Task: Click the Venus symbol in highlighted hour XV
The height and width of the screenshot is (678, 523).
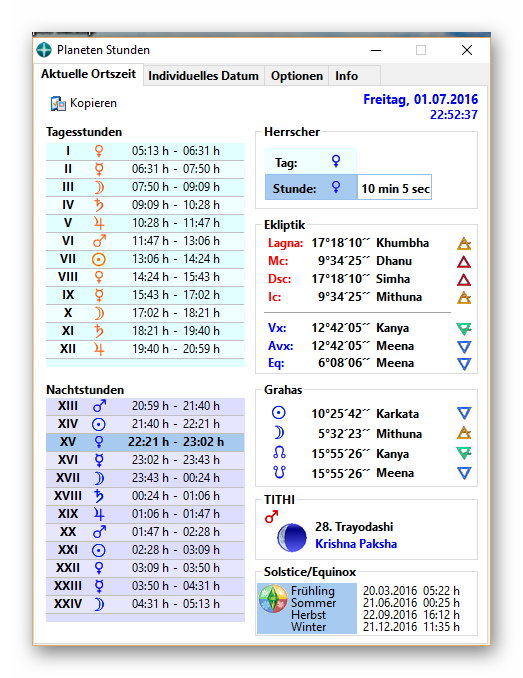Action: coord(99,442)
